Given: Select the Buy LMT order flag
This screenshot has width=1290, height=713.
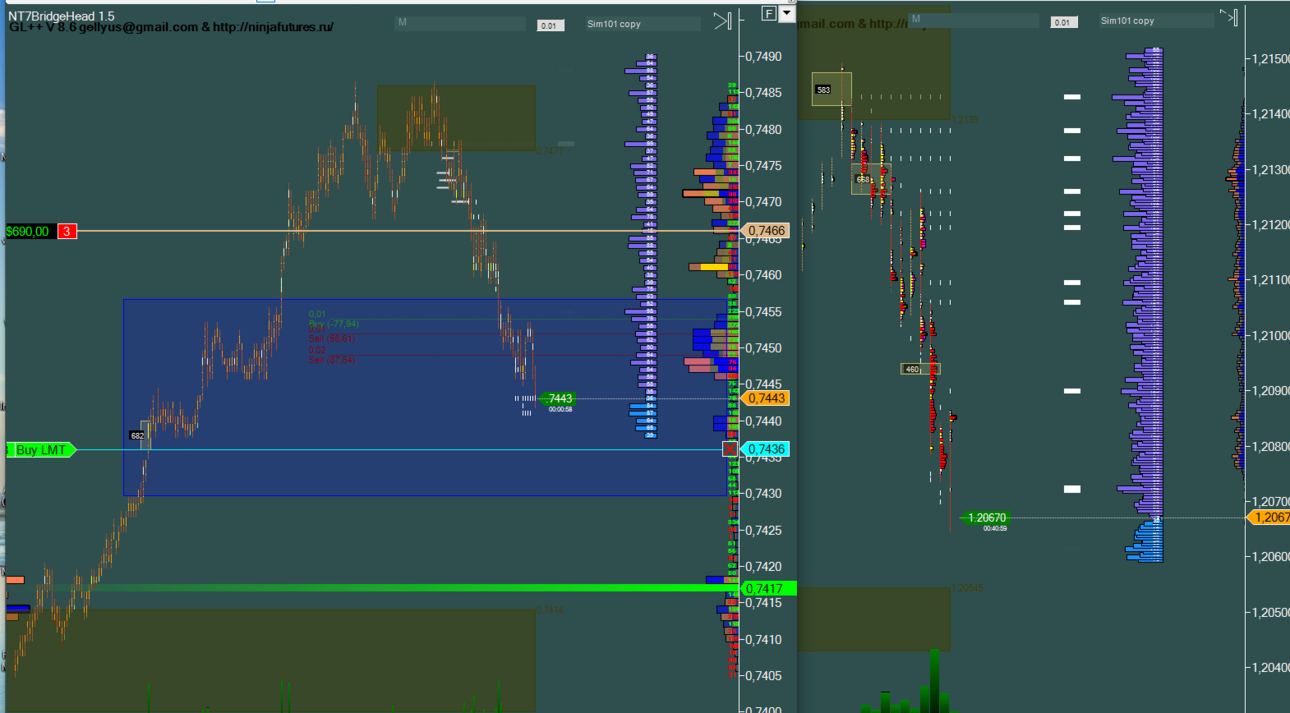Looking at the screenshot, I should [41, 450].
